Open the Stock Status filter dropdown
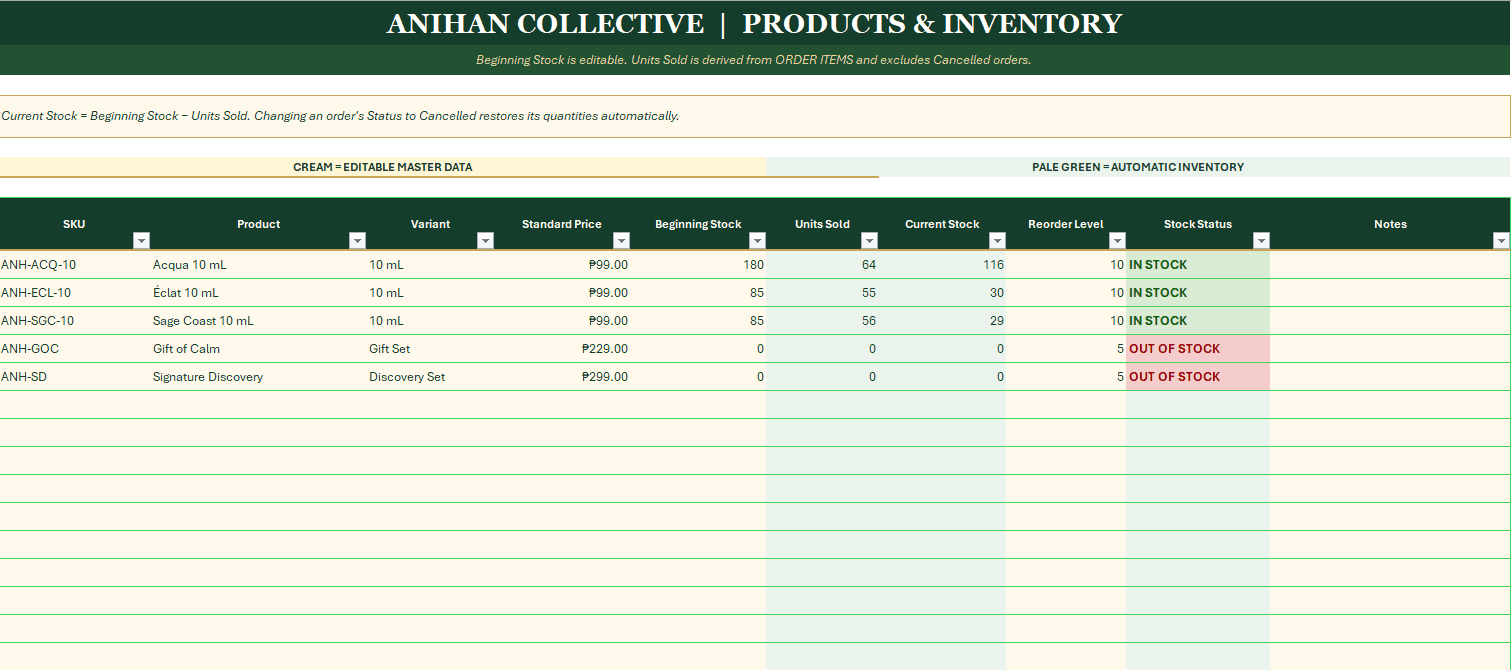The width and height of the screenshot is (1511, 670). [x=1261, y=240]
